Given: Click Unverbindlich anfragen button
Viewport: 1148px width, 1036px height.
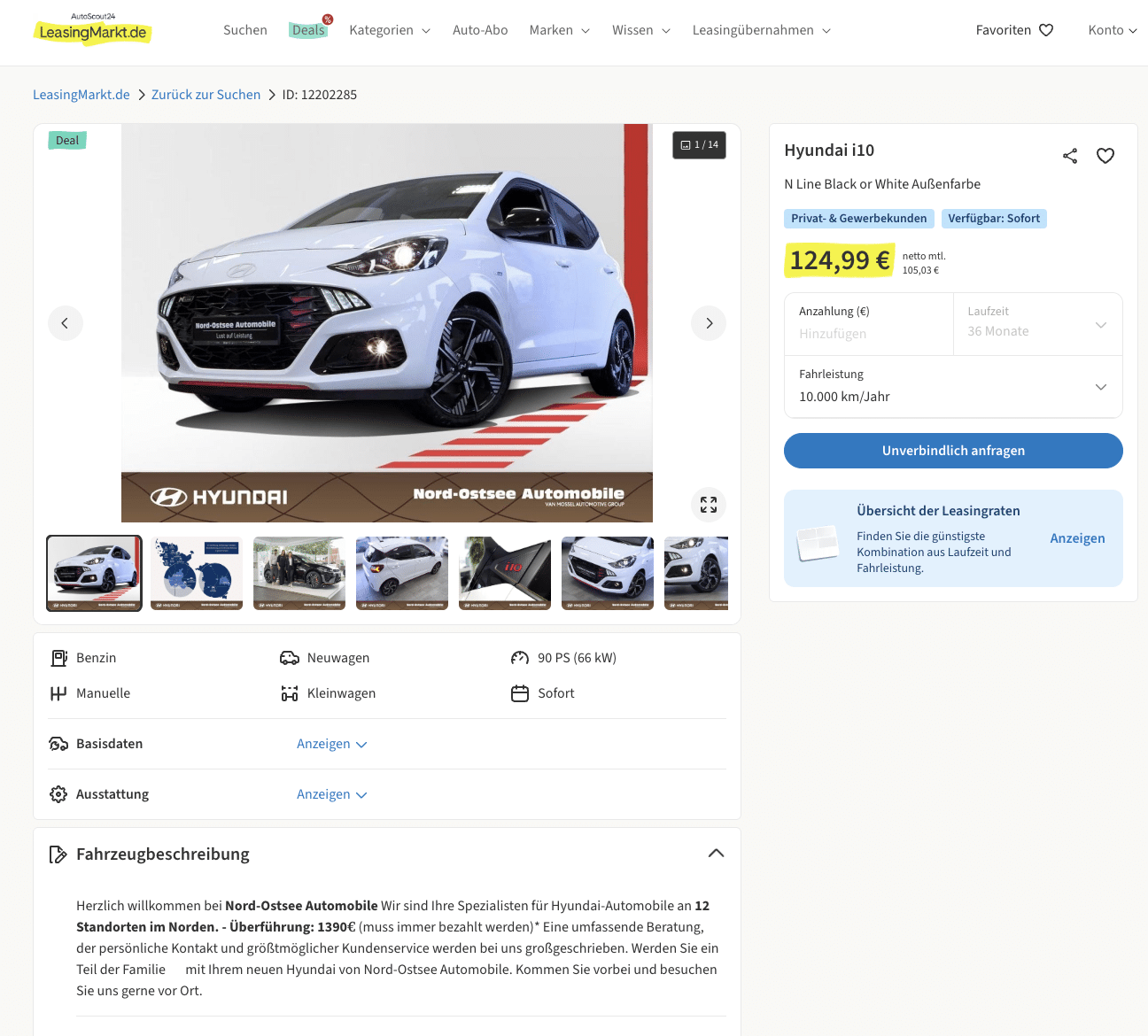Looking at the screenshot, I should 953,451.
